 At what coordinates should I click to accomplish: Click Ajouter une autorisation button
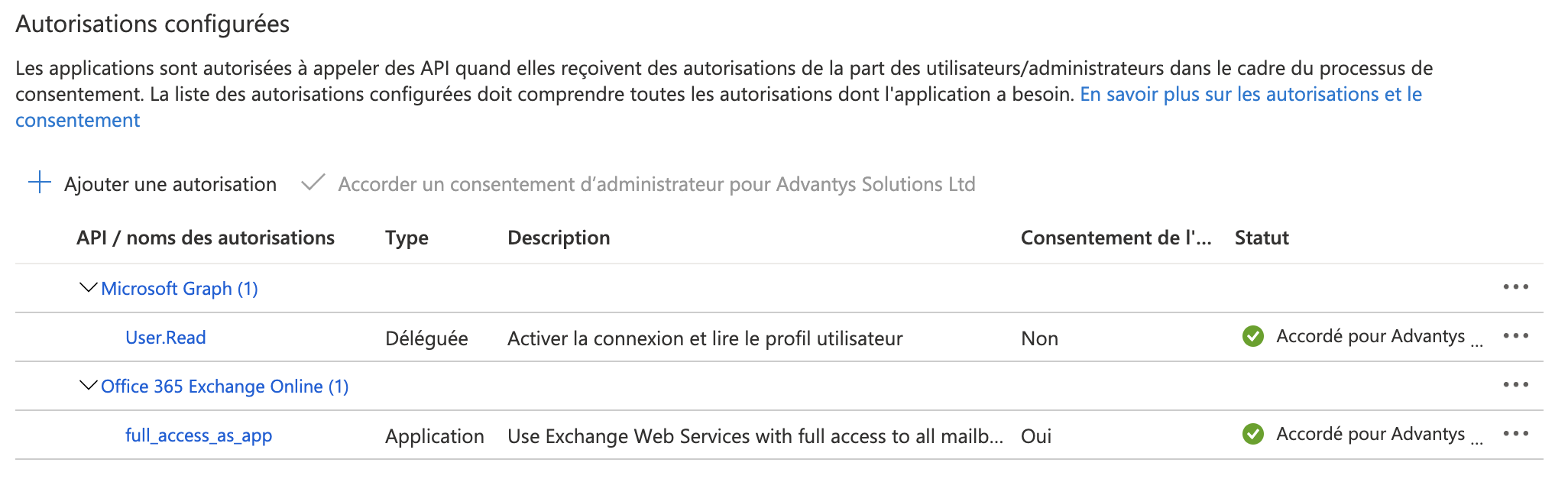(170, 184)
